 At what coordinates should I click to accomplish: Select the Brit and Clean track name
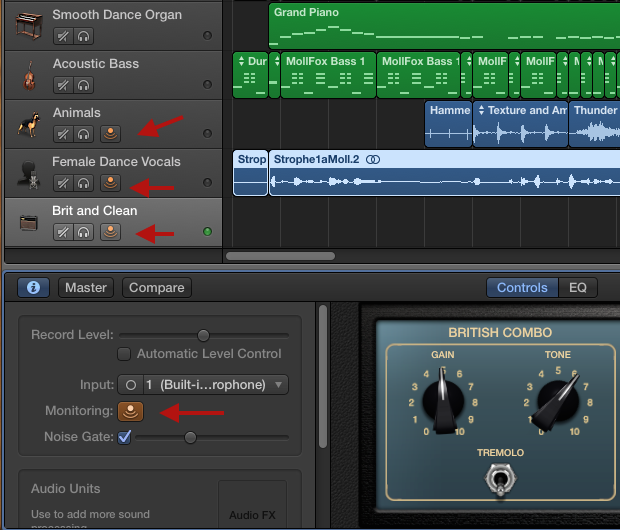95,211
